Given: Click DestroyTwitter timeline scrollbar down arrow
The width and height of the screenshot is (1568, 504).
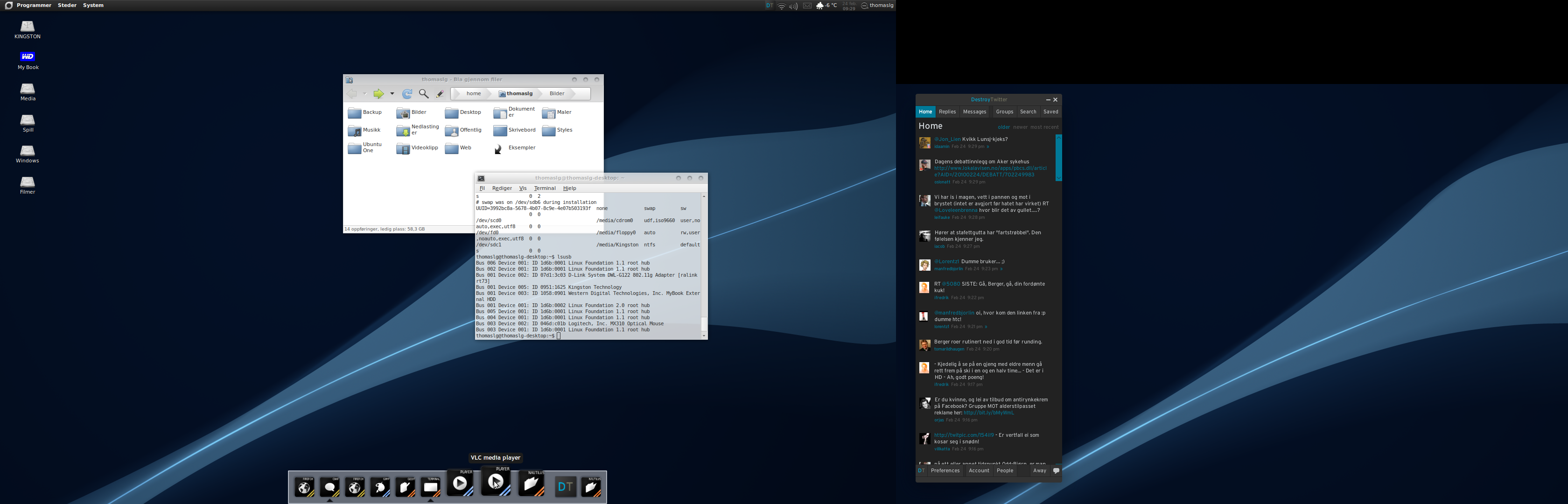Looking at the screenshot, I should click(1058, 178).
